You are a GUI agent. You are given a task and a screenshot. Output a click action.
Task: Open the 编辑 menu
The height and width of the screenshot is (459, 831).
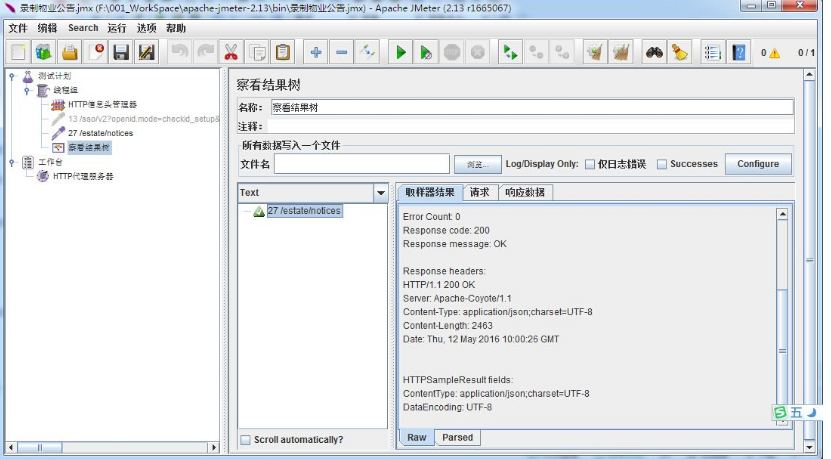click(x=47, y=28)
